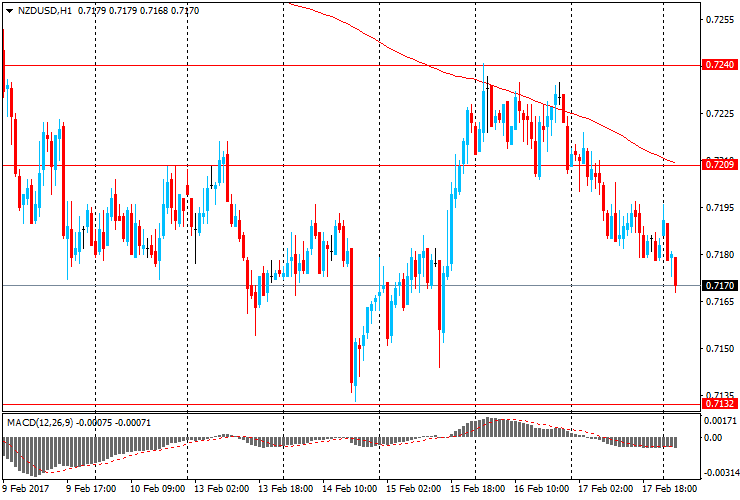Screen dimensions: 740x500
Task: Click the 0.7255 price axis value
Action: coord(719,19)
